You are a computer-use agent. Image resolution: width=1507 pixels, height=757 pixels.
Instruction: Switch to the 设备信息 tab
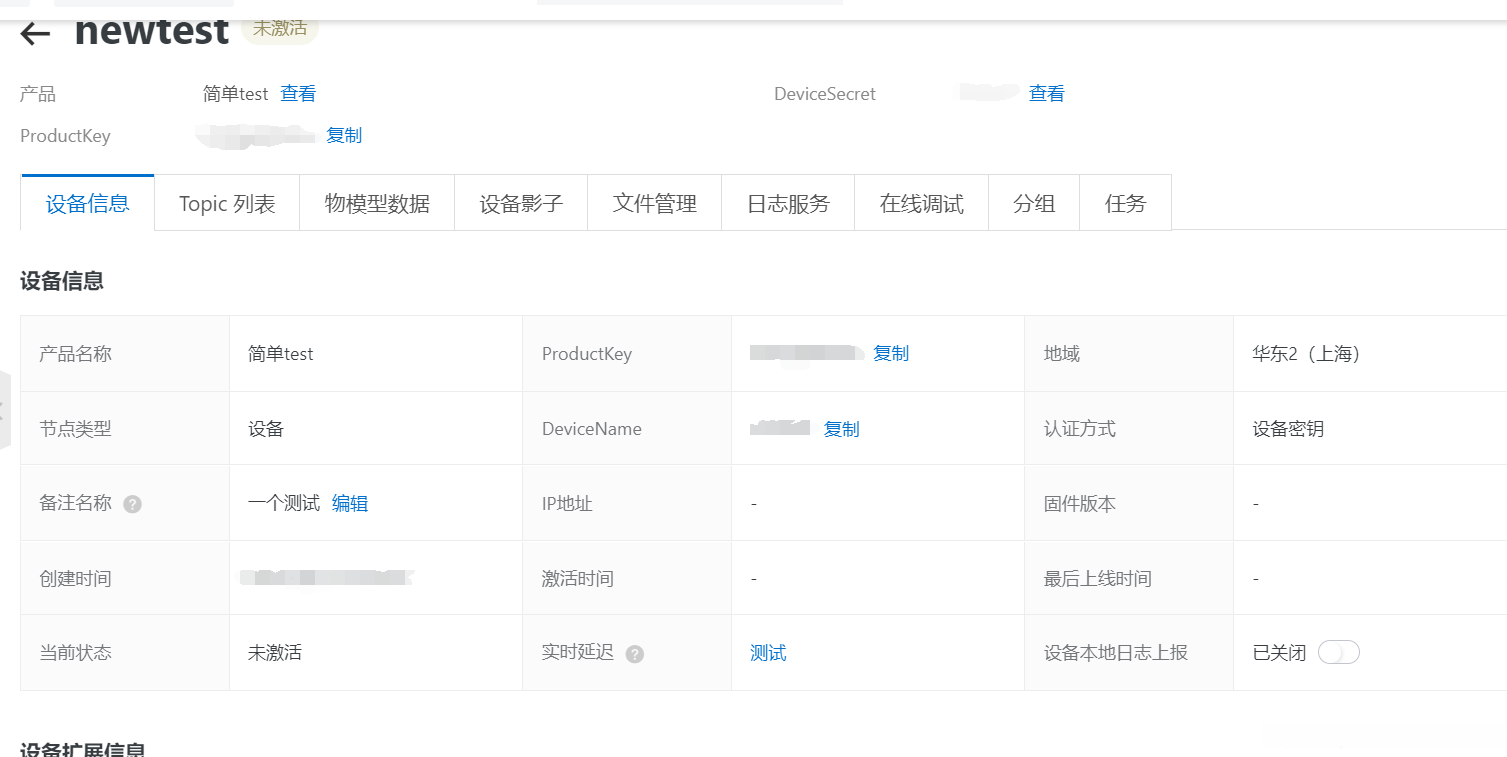point(88,204)
